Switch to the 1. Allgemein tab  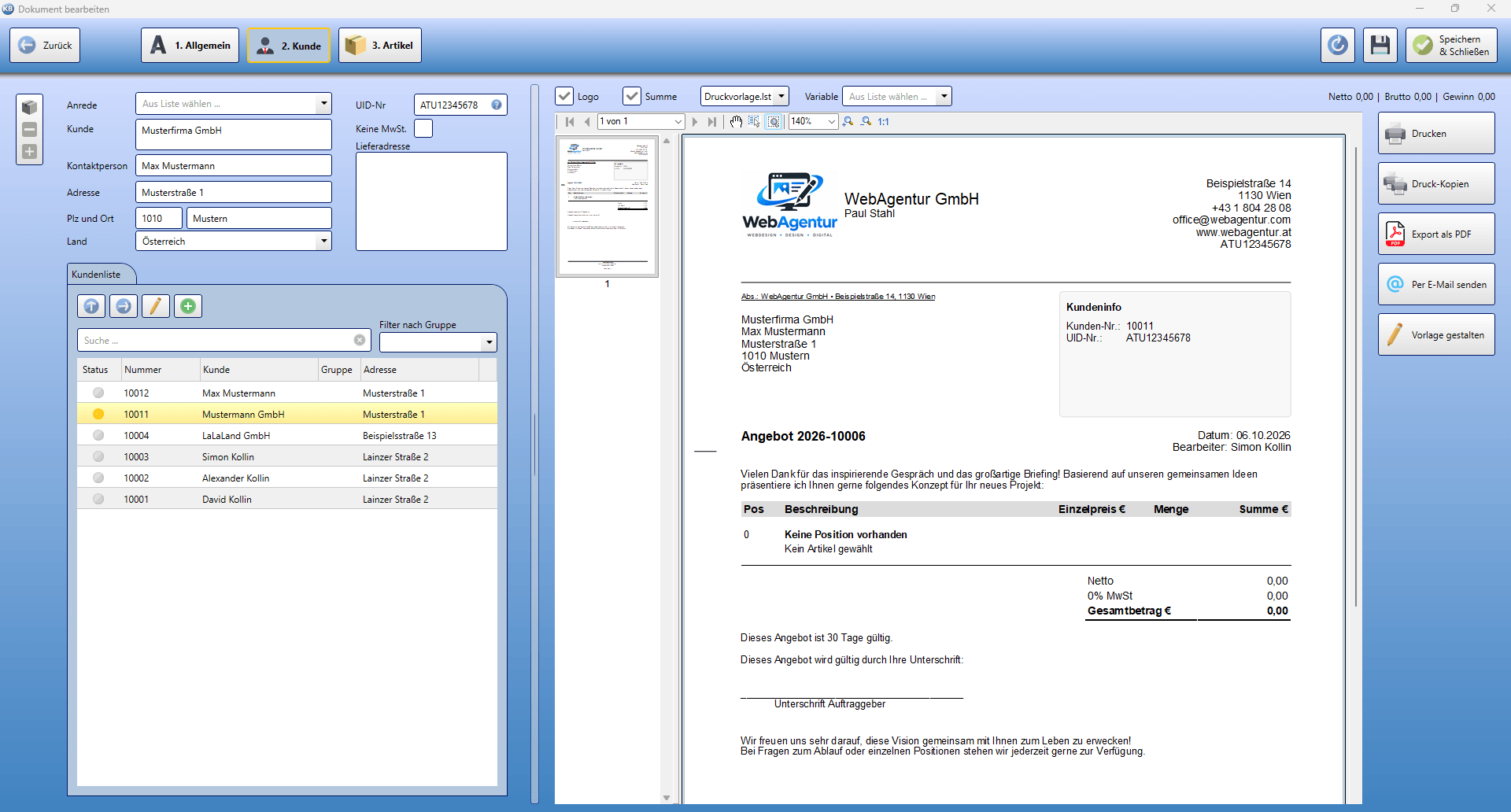191,45
